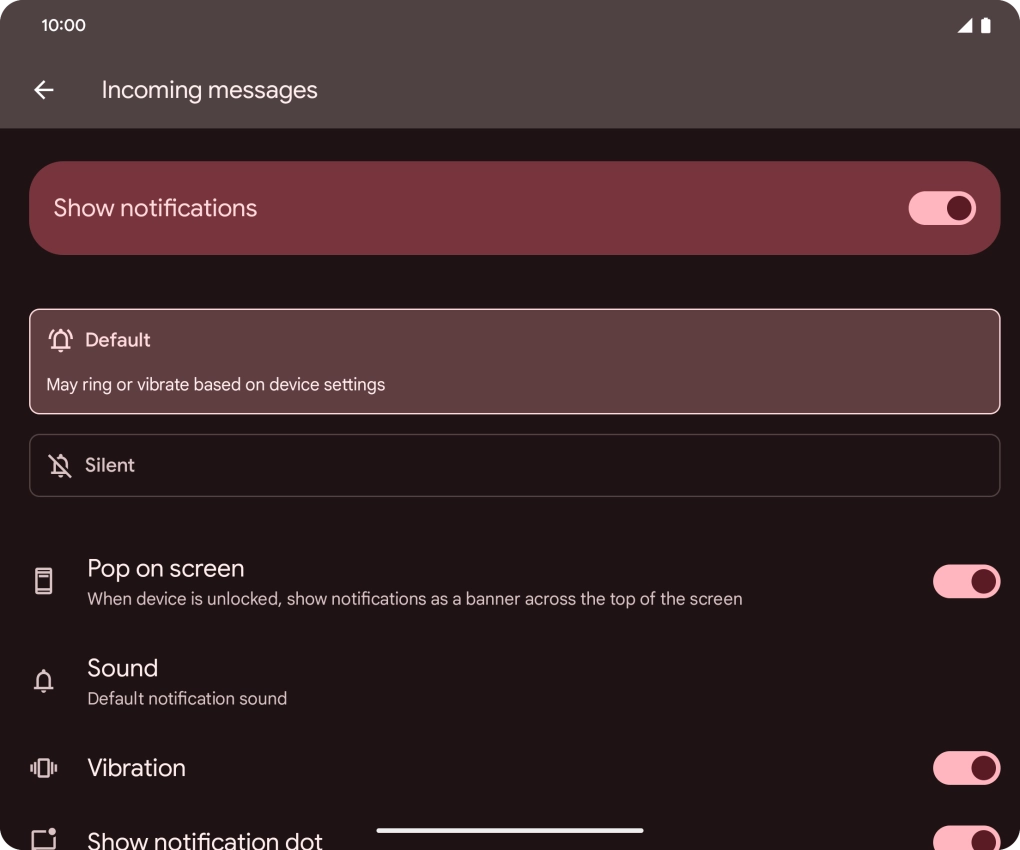Image resolution: width=1020 pixels, height=850 pixels.
Task: Click the bell icon beside Sound
Action: click(x=43, y=681)
